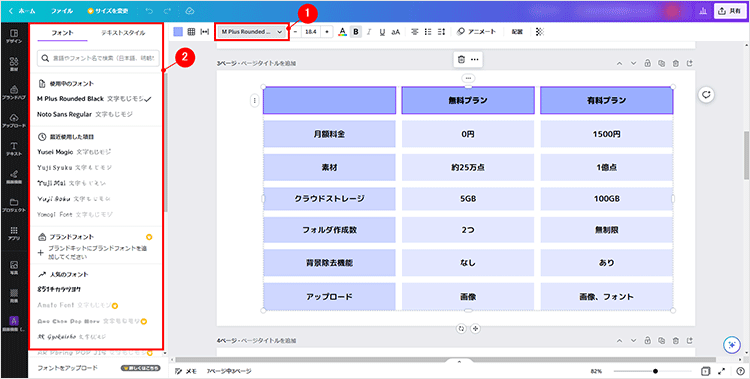Decrease font size with minus button

click(x=296, y=32)
